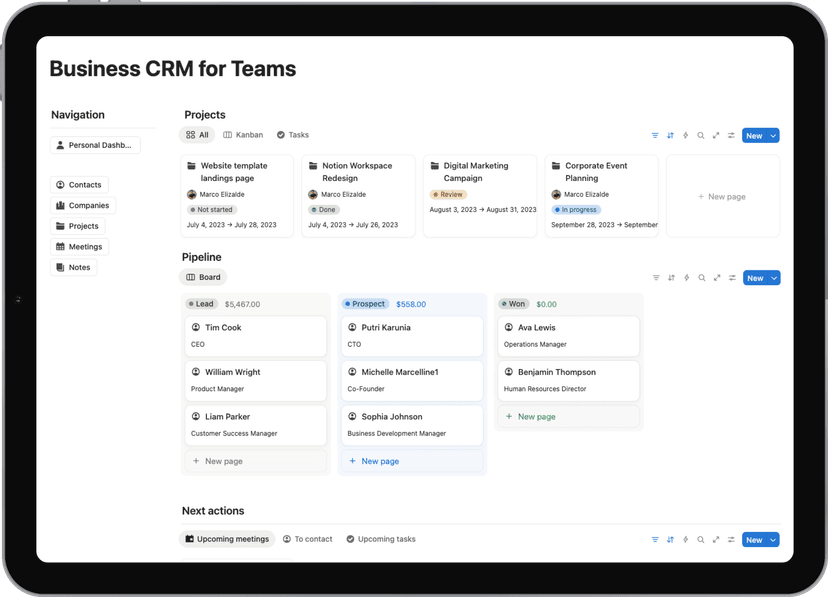Expand the Pipeline view to full page

click(x=715, y=278)
